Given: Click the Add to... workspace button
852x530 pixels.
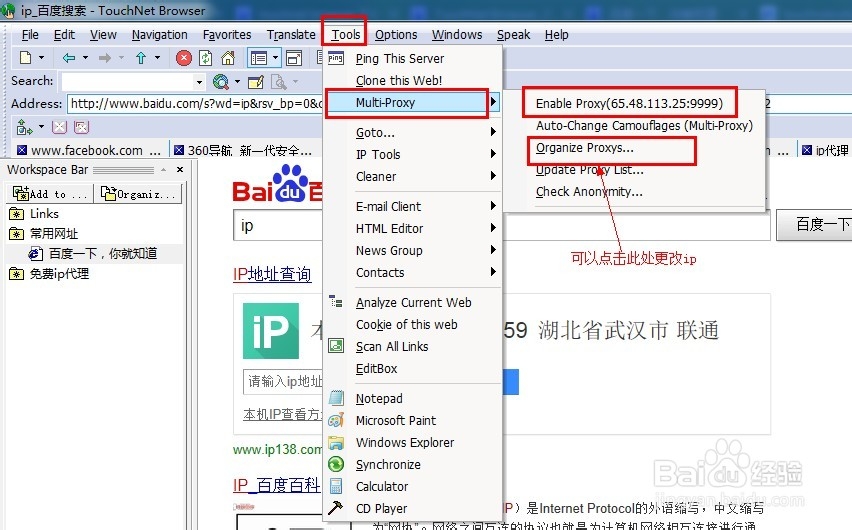Looking at the screenshot, I should pyautogui.click(x=50, y=194).
